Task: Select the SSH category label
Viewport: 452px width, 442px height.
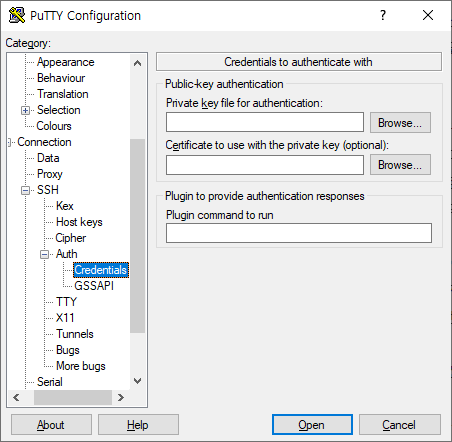Action: [x=48, y=190]
